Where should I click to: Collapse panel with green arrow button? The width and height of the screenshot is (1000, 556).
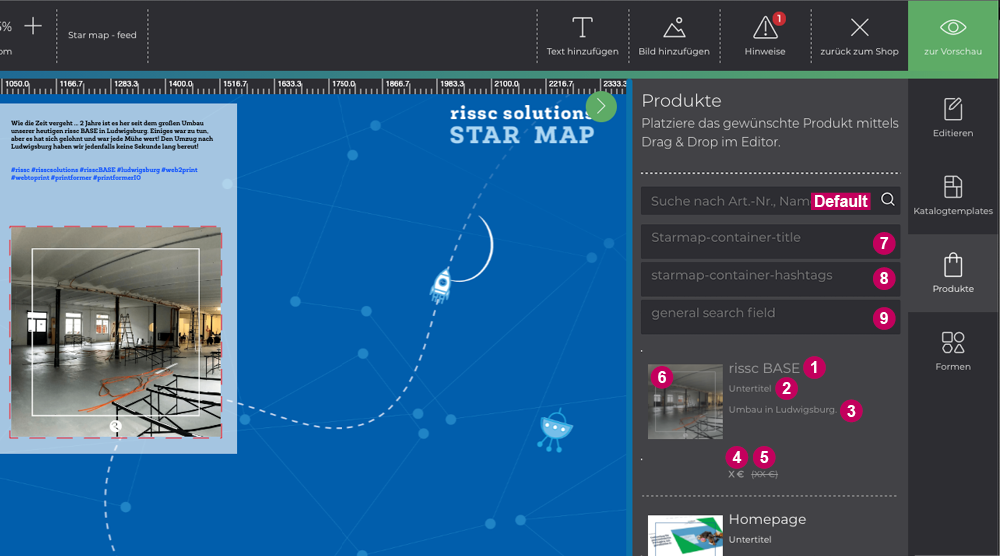click(x=601, y=106)
